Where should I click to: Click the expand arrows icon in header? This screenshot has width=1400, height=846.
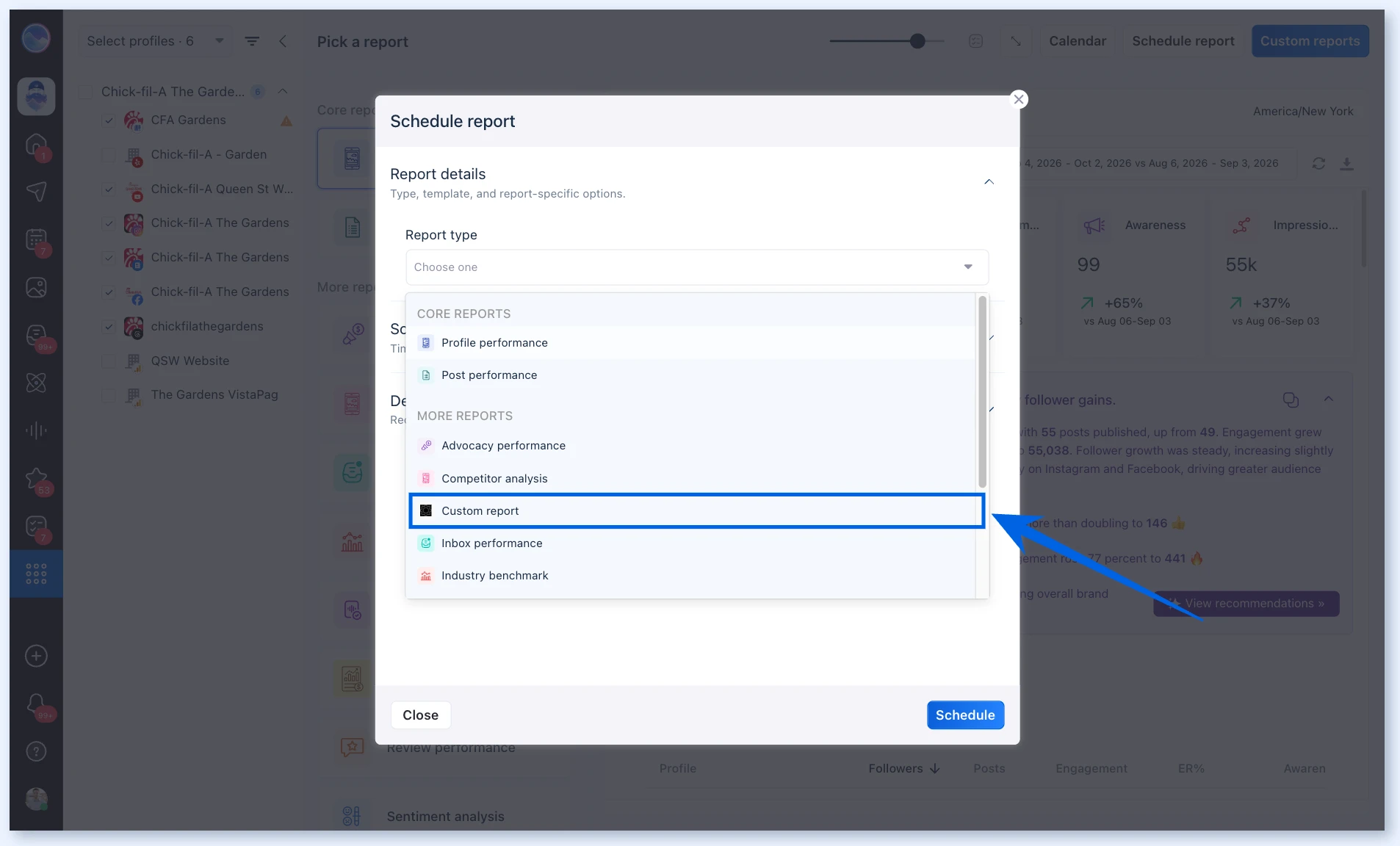(x=1016, y=41)
